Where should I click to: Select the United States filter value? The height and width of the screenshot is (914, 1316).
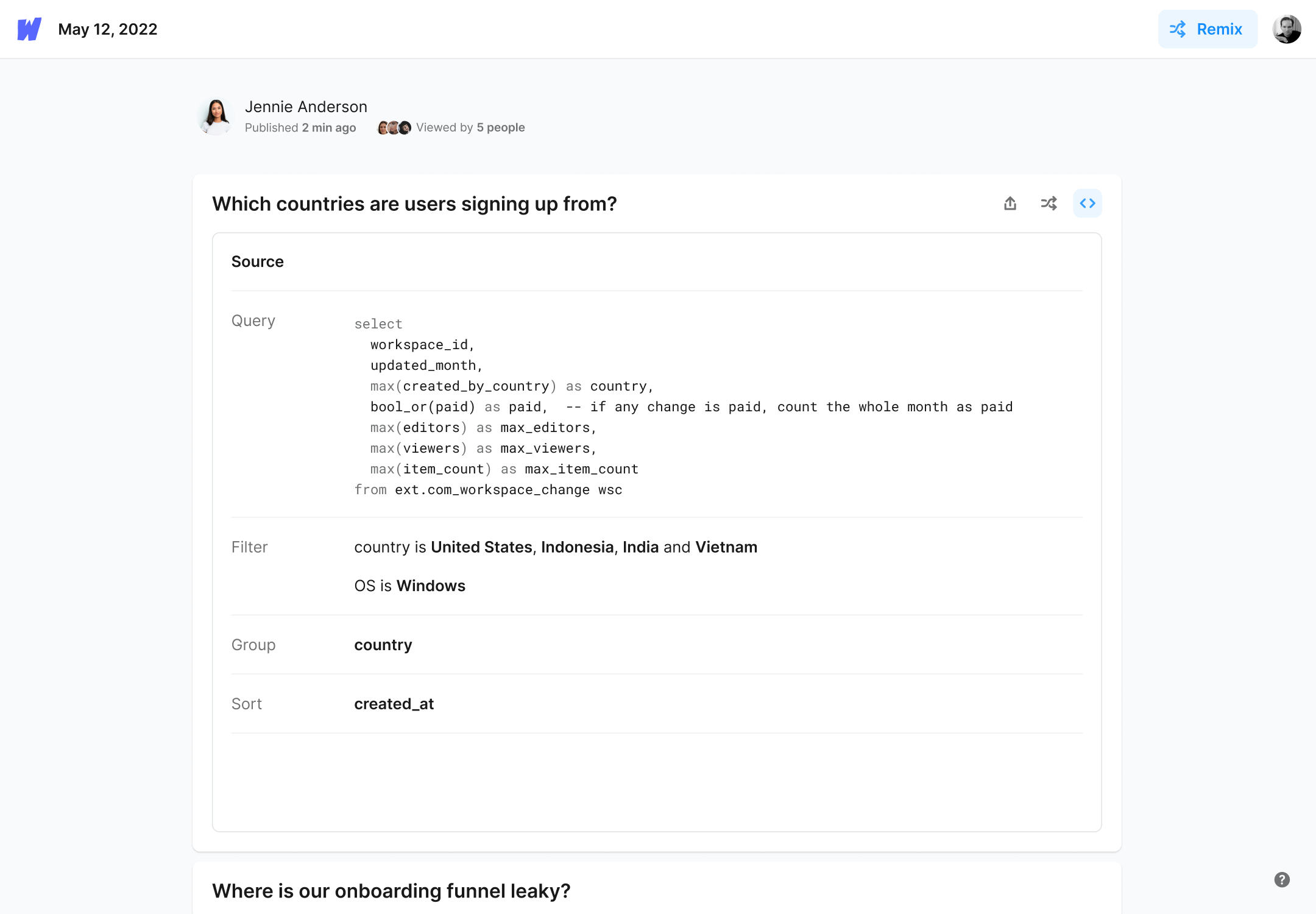point(481,547)
